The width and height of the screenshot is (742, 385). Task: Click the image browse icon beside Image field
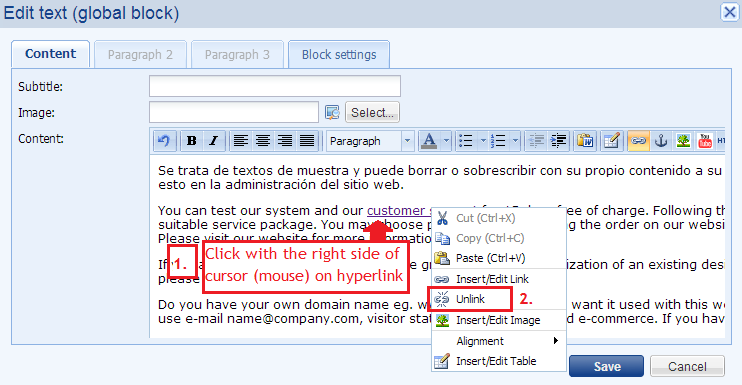[x=332, y=113]
